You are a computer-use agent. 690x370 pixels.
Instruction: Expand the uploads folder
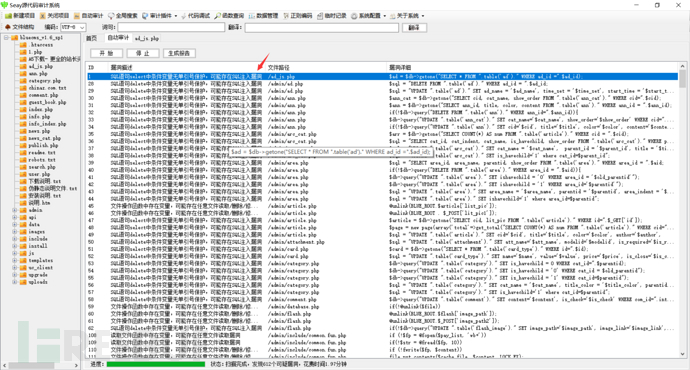point(15,282)
